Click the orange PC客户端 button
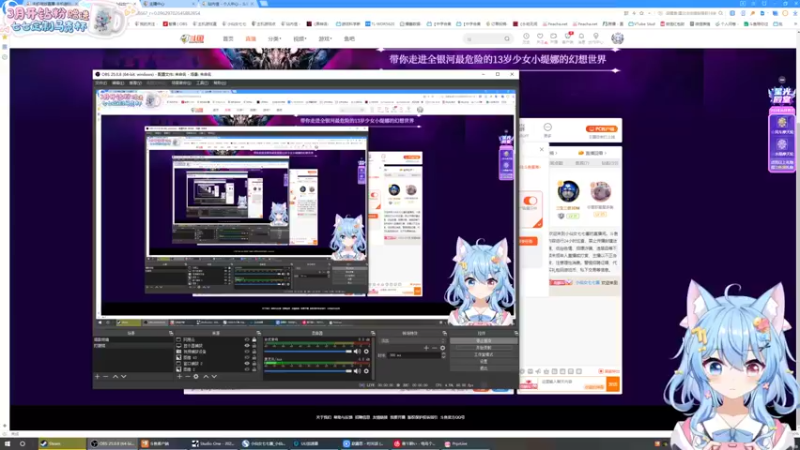 point(602,129)
